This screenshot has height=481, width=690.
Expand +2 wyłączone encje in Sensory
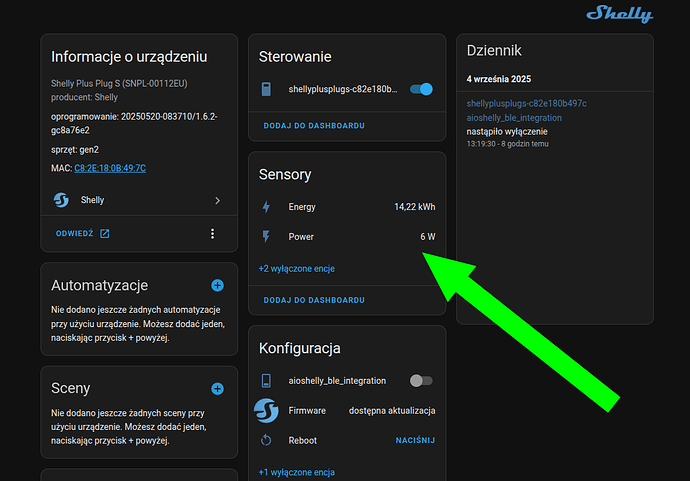[x=296, y=268]
